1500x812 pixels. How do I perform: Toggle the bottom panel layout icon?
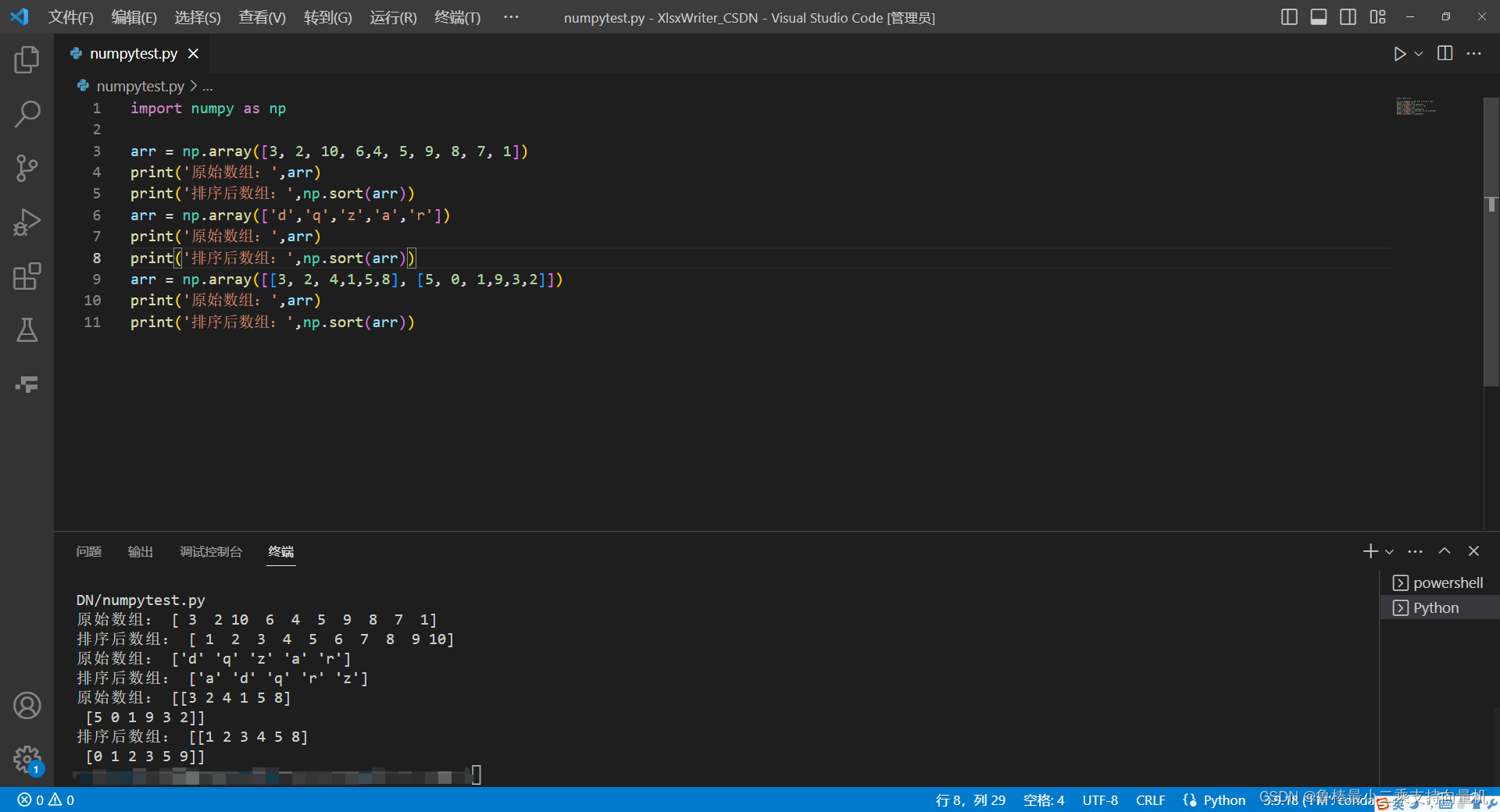click(x=1319, y=16)
